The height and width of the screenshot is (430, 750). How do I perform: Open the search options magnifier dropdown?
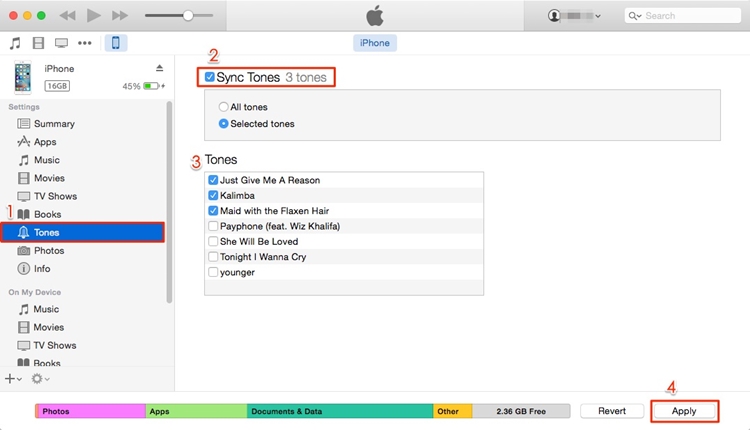635,16
